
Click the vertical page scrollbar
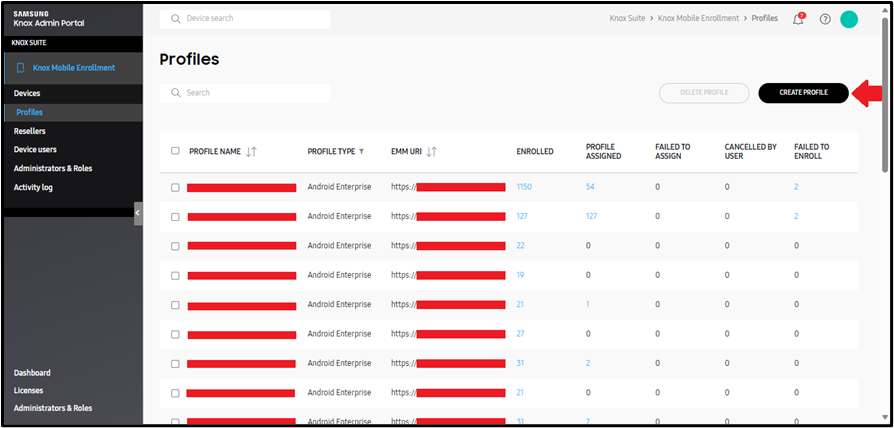(884, 97)
